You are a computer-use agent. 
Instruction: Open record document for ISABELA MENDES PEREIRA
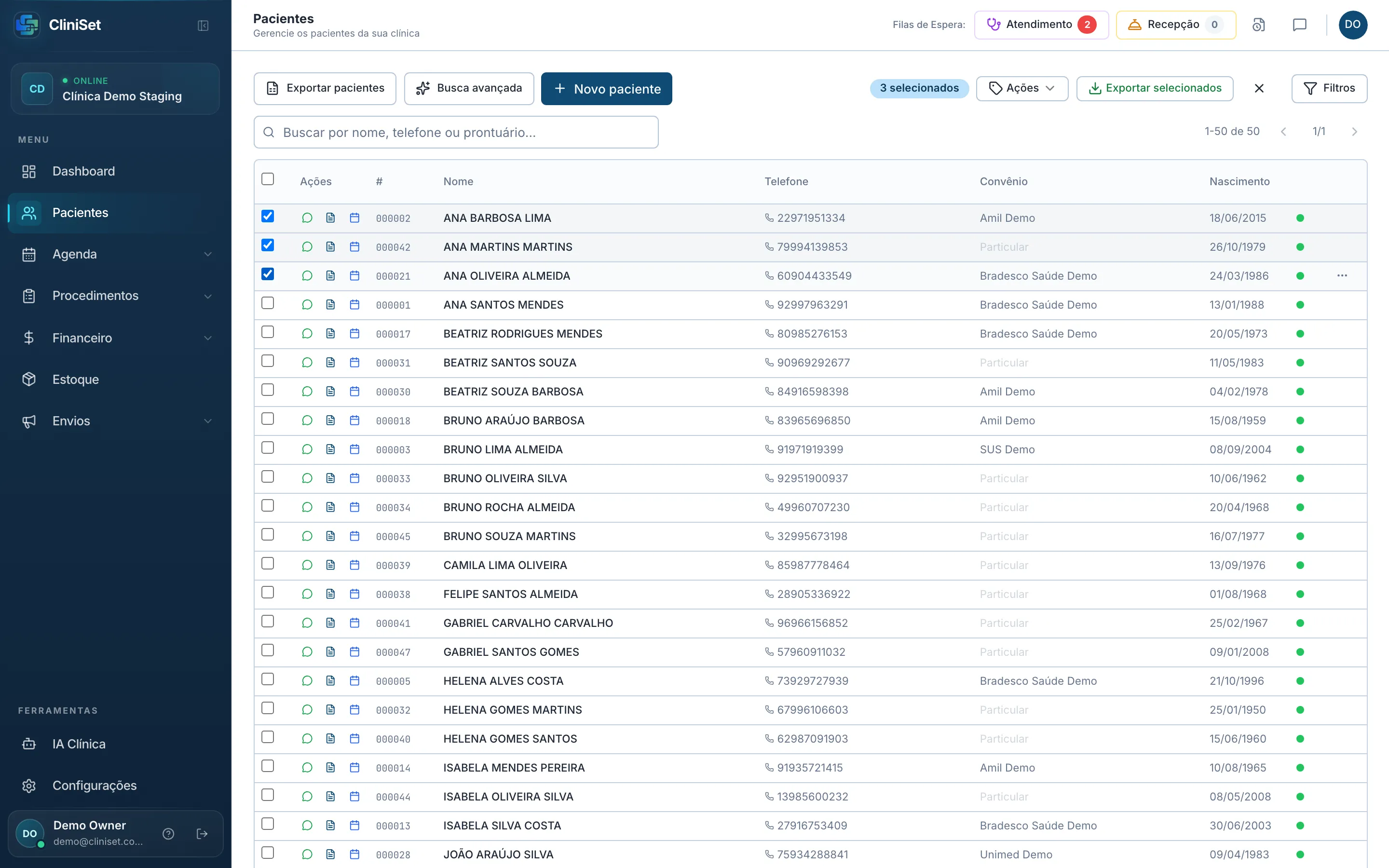[x=330, y=768]
